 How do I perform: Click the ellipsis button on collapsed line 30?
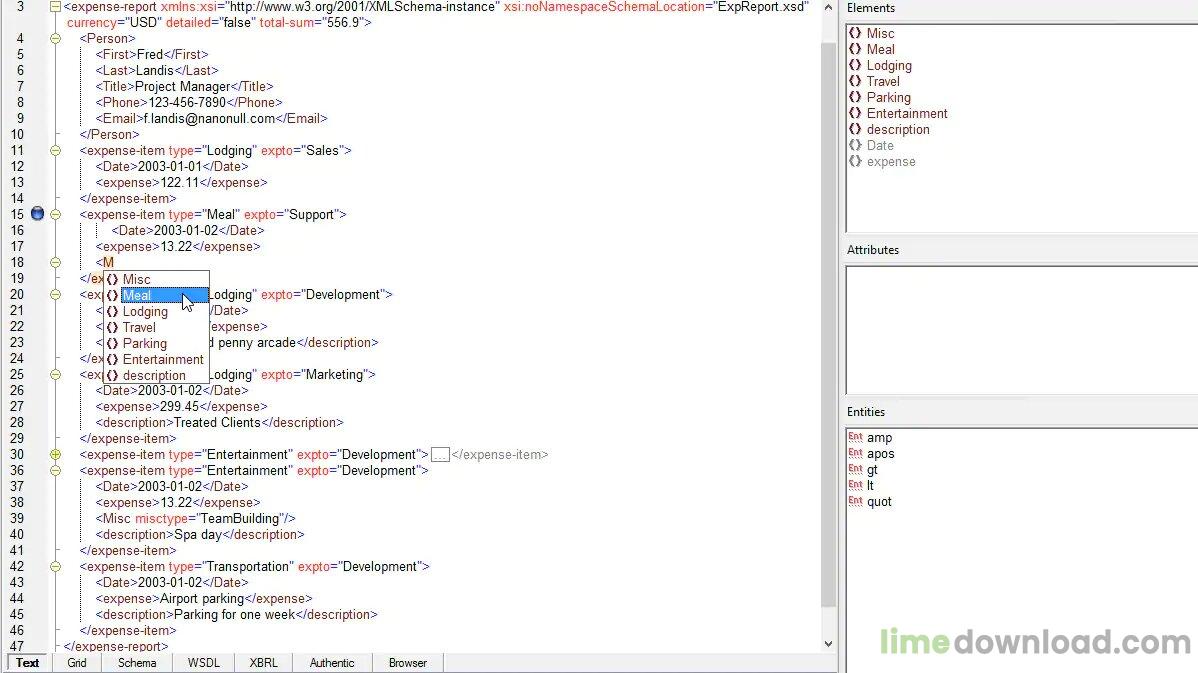point(440,454)
